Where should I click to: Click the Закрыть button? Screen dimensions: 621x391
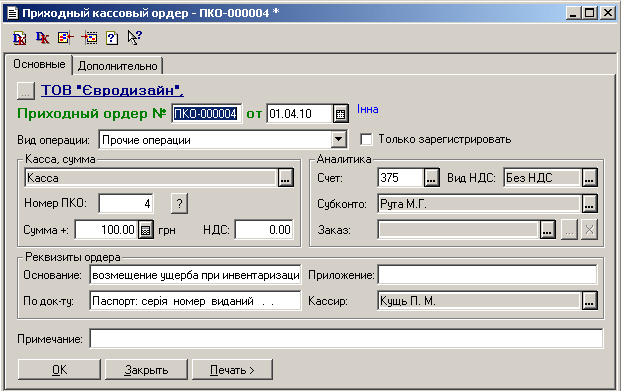(146, 370)
